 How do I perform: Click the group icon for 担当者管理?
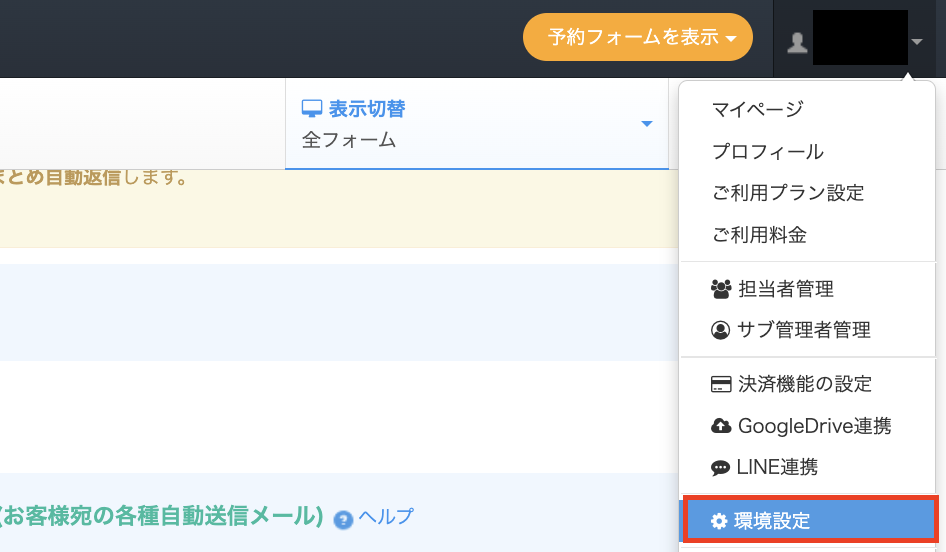coord(720,289)
